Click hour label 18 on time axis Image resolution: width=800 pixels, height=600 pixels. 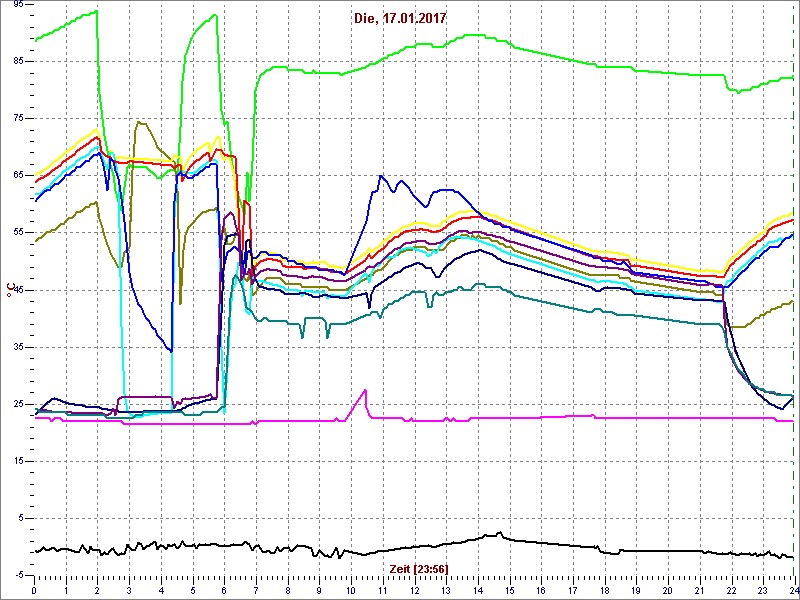tap(605, 591)
